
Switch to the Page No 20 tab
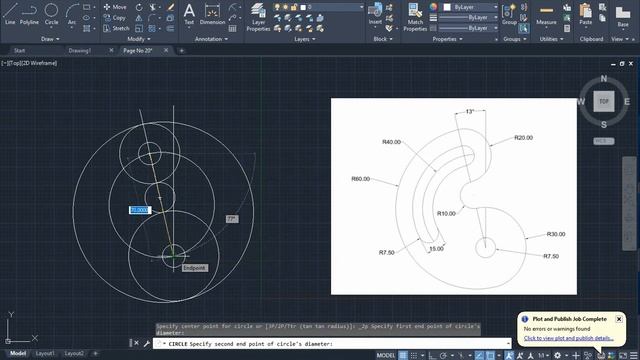pyautogui.click(x=138, y=51)
